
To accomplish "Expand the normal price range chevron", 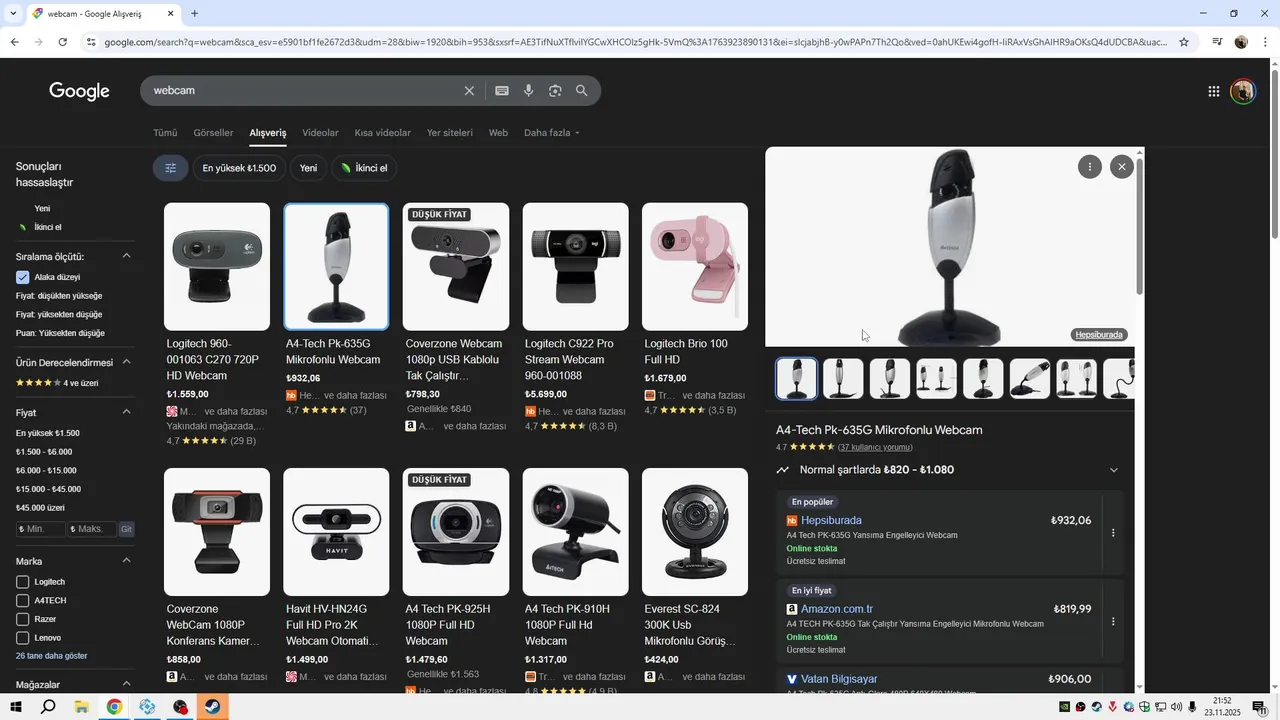I will 1114,470.
